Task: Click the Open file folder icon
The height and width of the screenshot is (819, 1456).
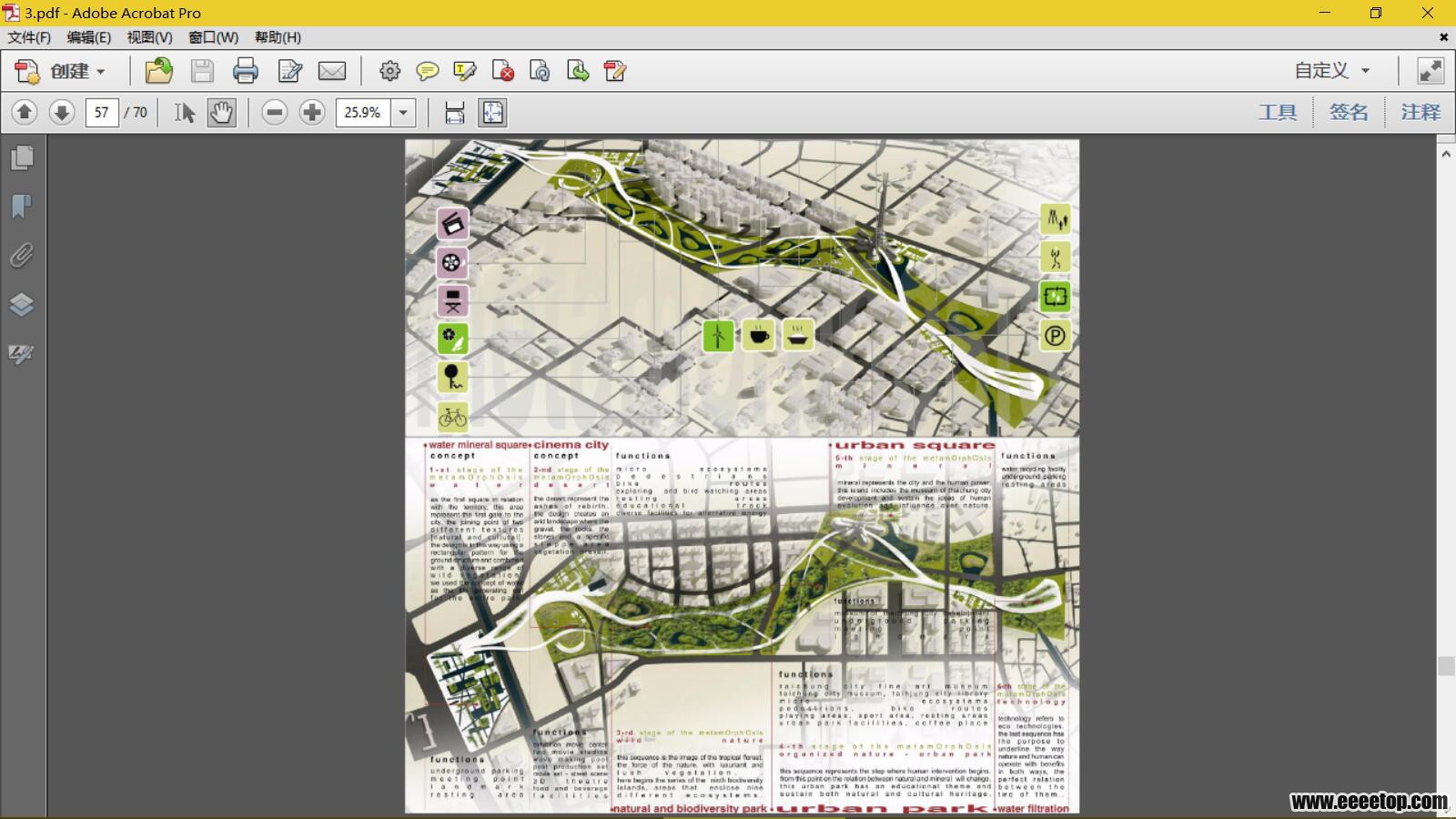Action: (x=159, y=71)
